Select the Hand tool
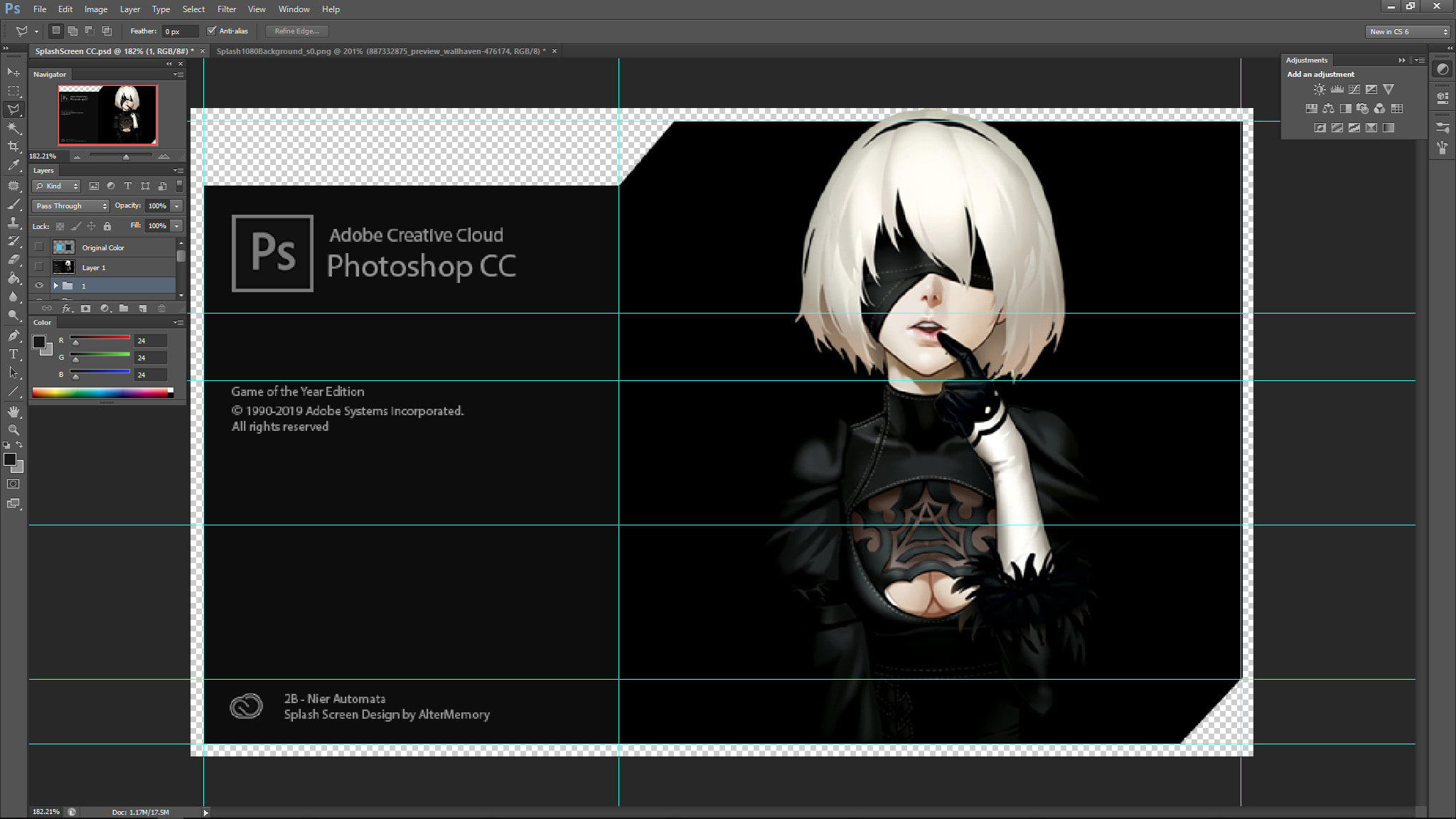Viewport: 1456px width, 819px height. coord(14,412)
